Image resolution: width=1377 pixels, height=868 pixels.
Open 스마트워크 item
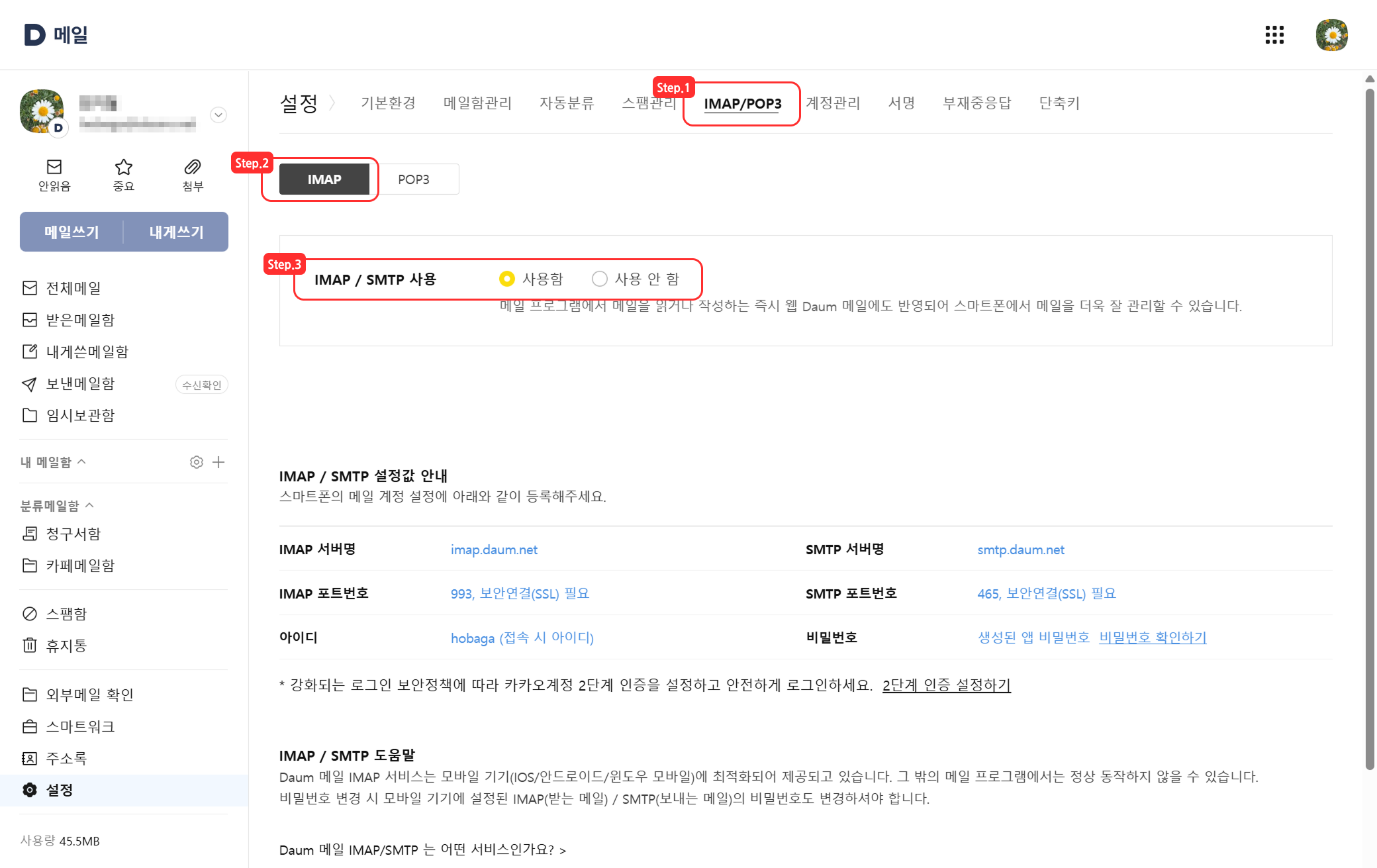coord(80,726)
